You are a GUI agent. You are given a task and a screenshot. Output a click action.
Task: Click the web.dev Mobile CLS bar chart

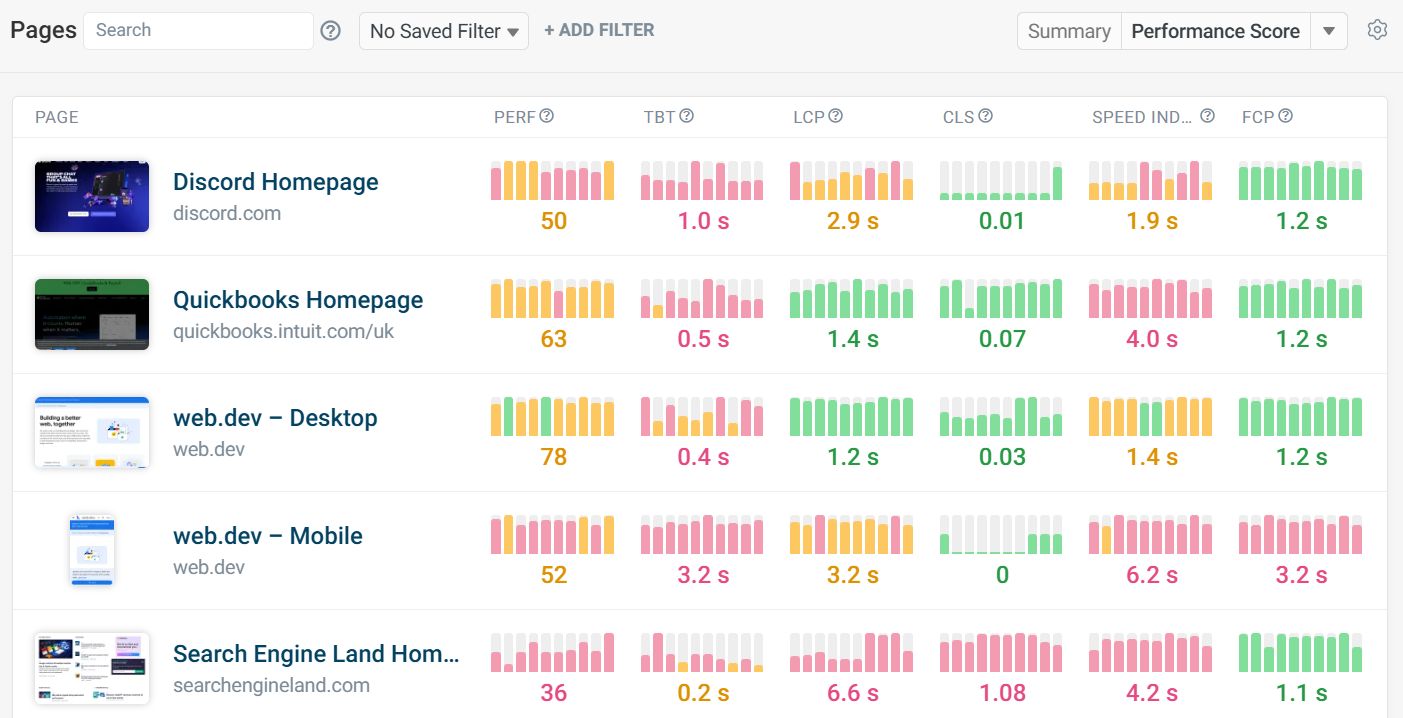click(x=1001, y=535)
